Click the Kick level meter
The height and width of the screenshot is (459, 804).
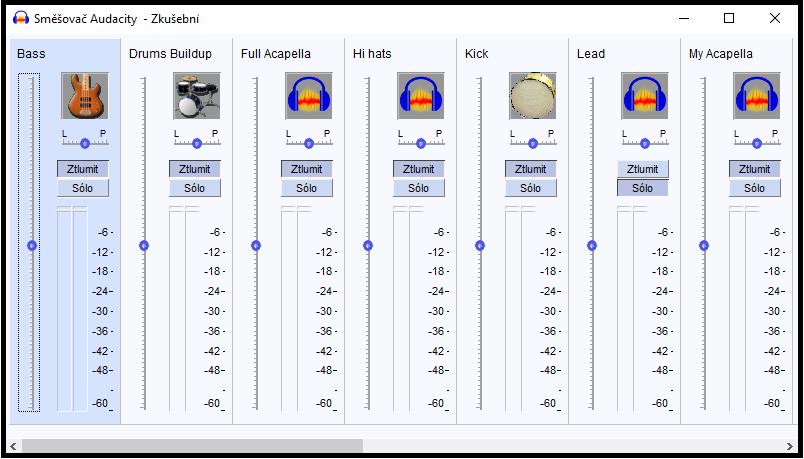point(520,308)
